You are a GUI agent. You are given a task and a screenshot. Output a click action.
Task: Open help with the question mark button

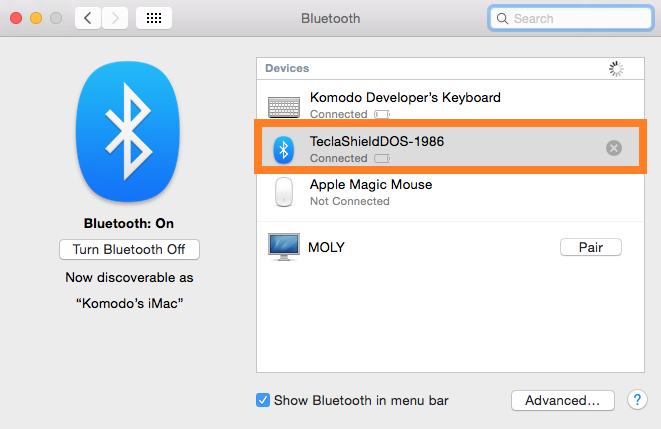coord(637,400)
